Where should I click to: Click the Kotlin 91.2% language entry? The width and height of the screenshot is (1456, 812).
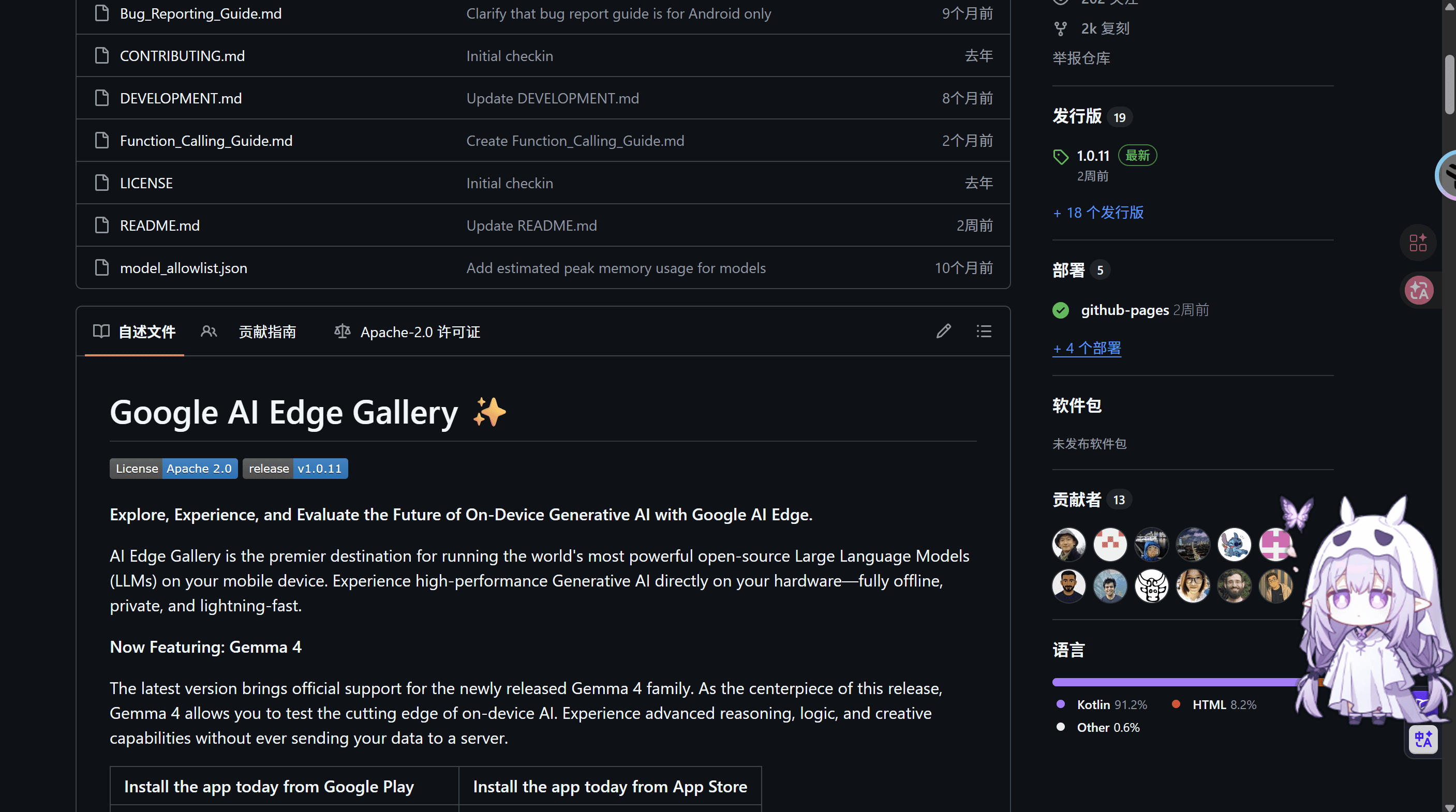pyautogui.click(x=1112, y=704)
